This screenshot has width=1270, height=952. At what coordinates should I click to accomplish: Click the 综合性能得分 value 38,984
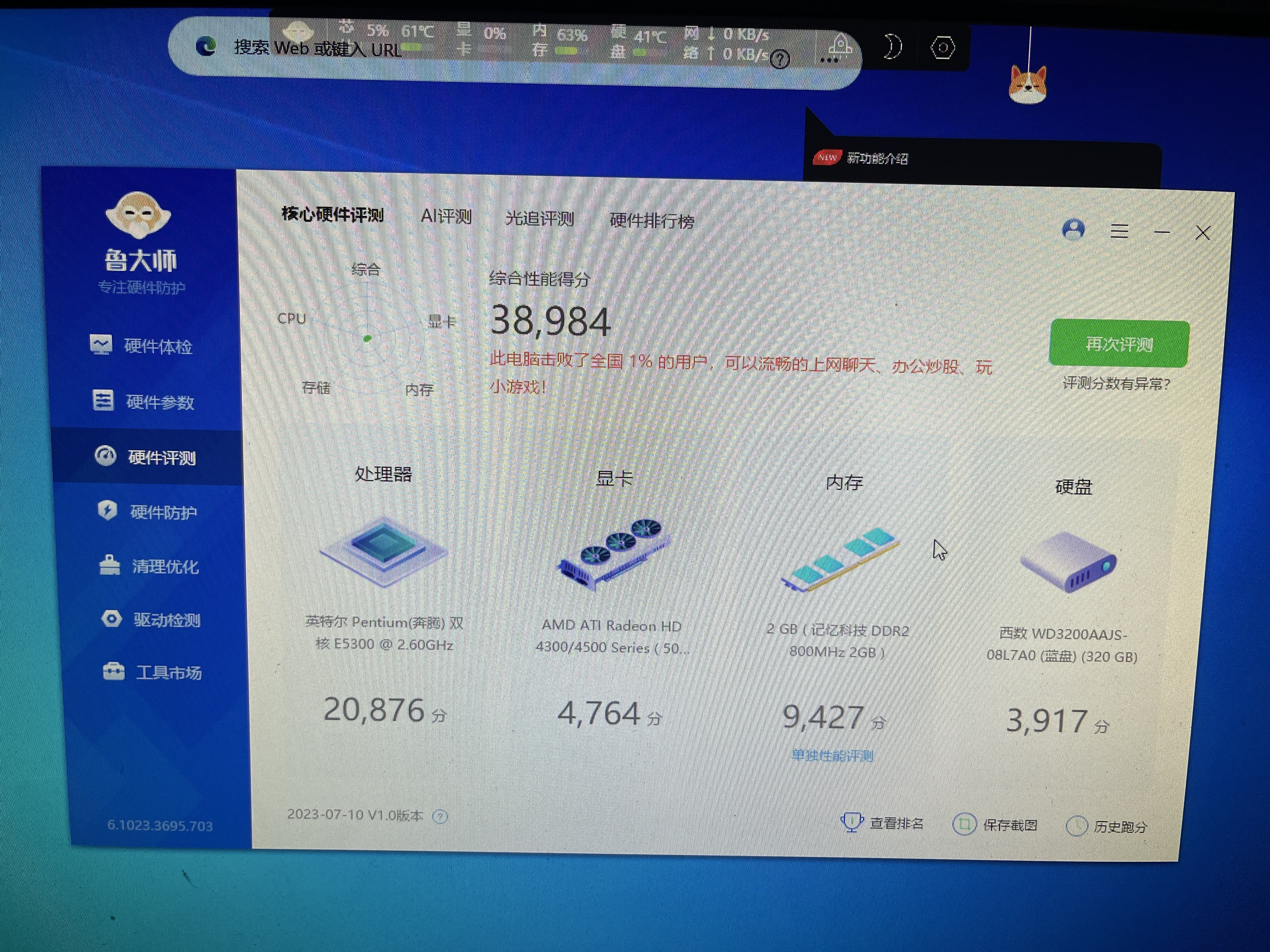click(550, 320)
